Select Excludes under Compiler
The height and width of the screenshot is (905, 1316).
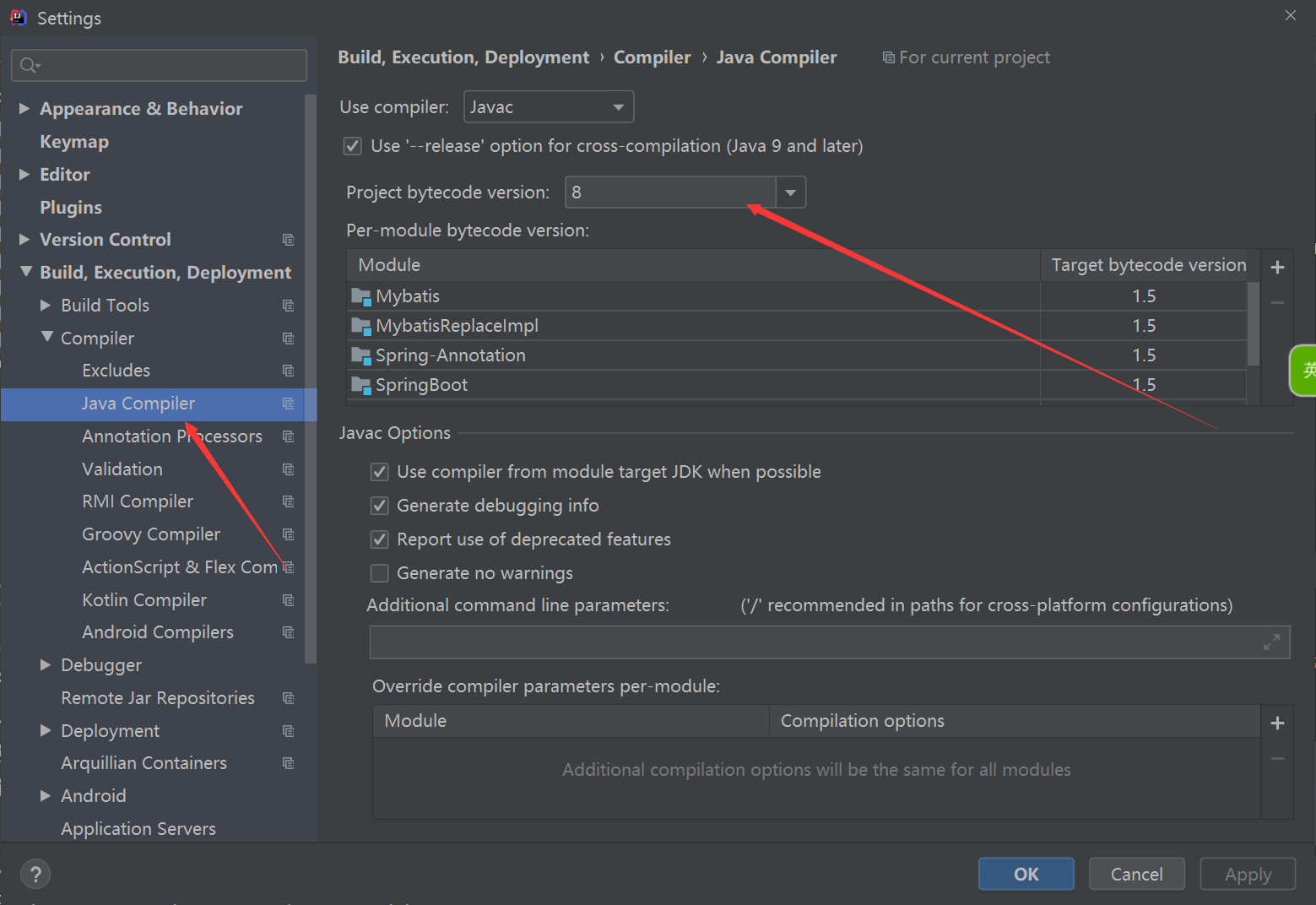[116, 371]
